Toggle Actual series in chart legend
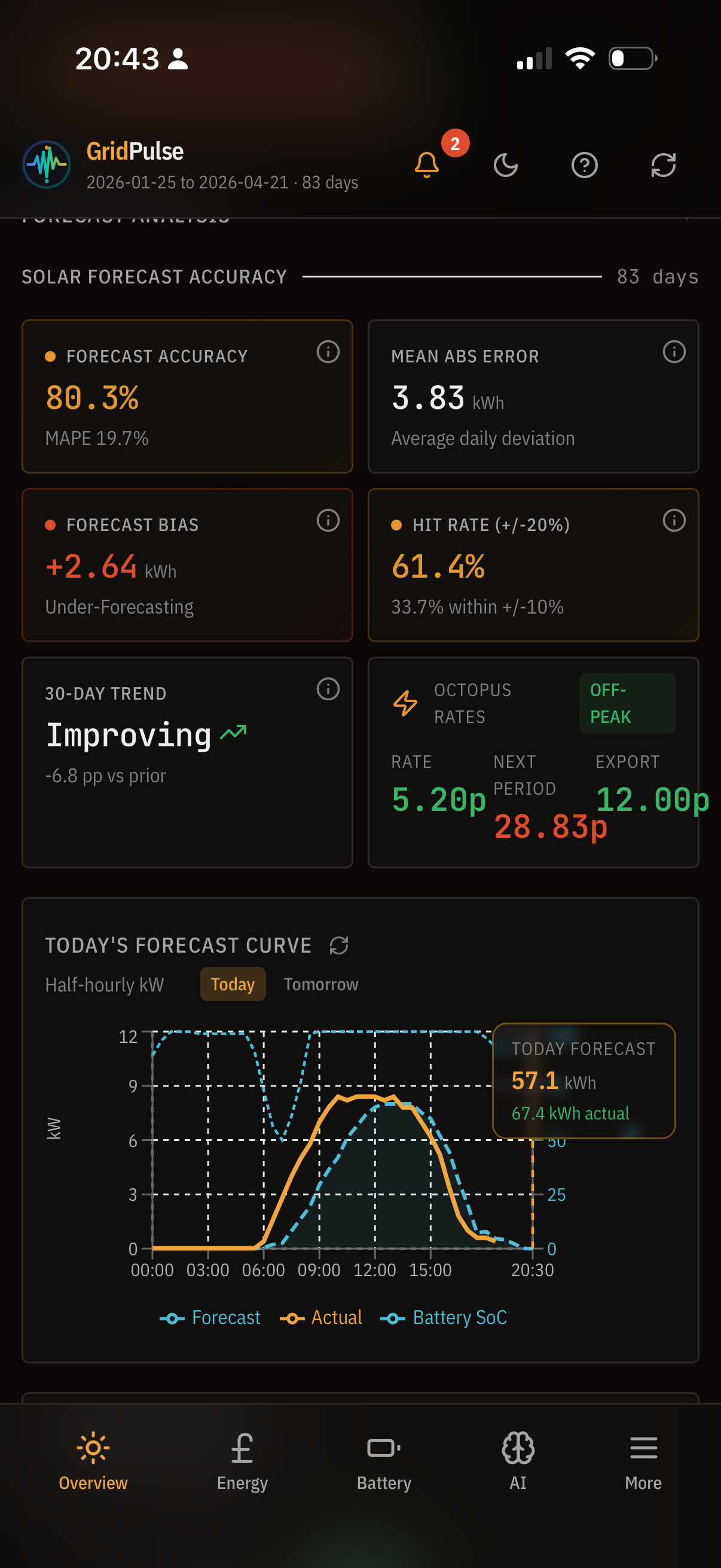The height and width of the screenshot is (1568, 721). [321, 1318]
